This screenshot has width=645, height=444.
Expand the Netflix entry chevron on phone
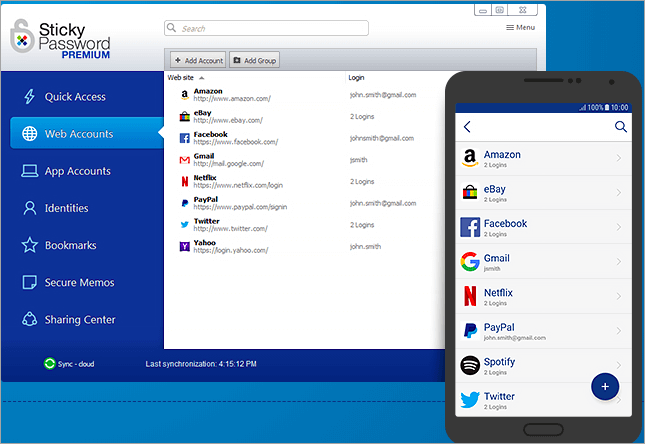click(x=619, y=296)
